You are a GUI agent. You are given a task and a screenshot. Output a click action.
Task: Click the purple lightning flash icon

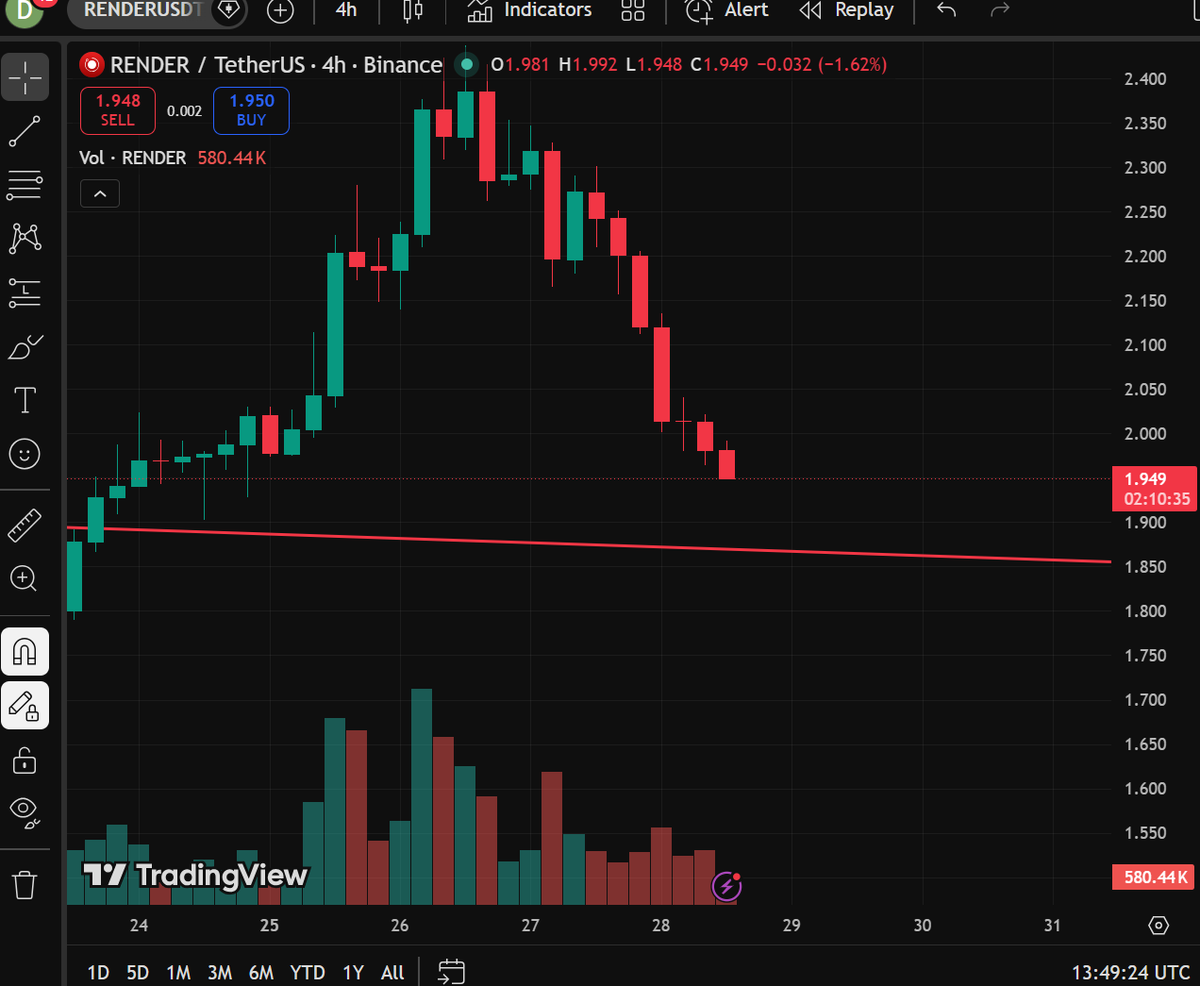(726, 885)
